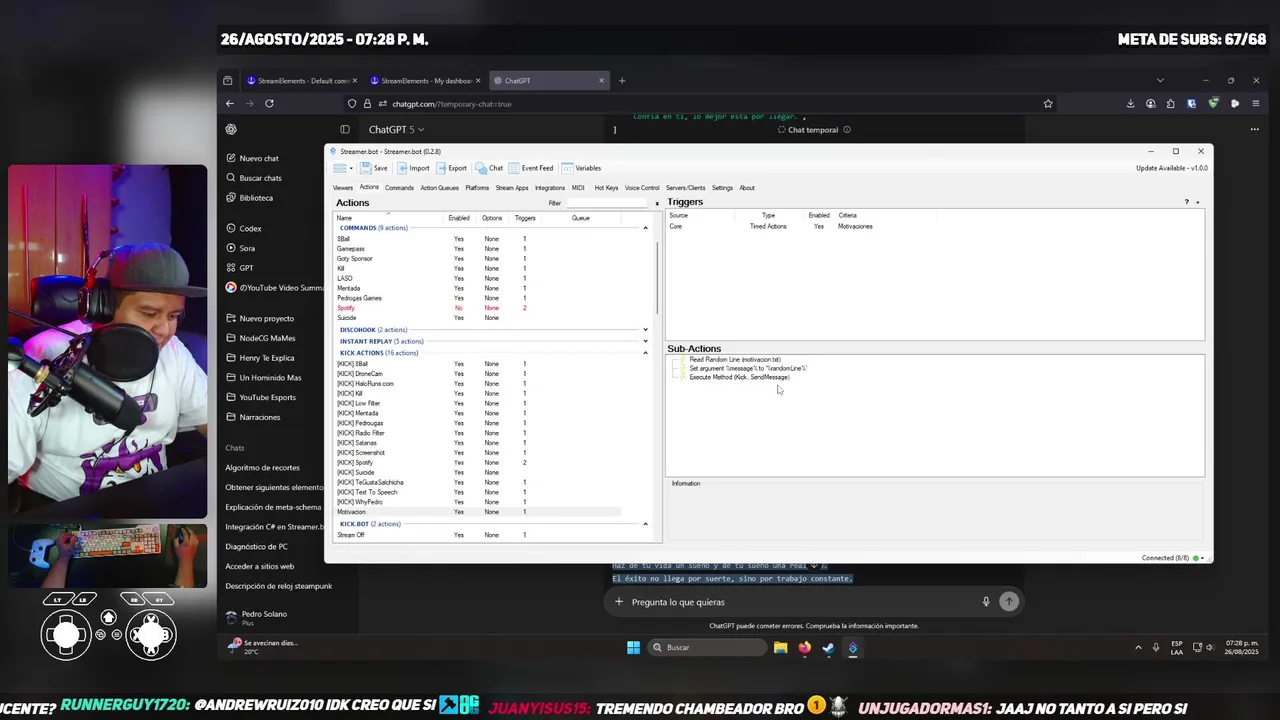Open a new Firefox tab with plus
Screen dimensions: 1280x720
[622, 81]
